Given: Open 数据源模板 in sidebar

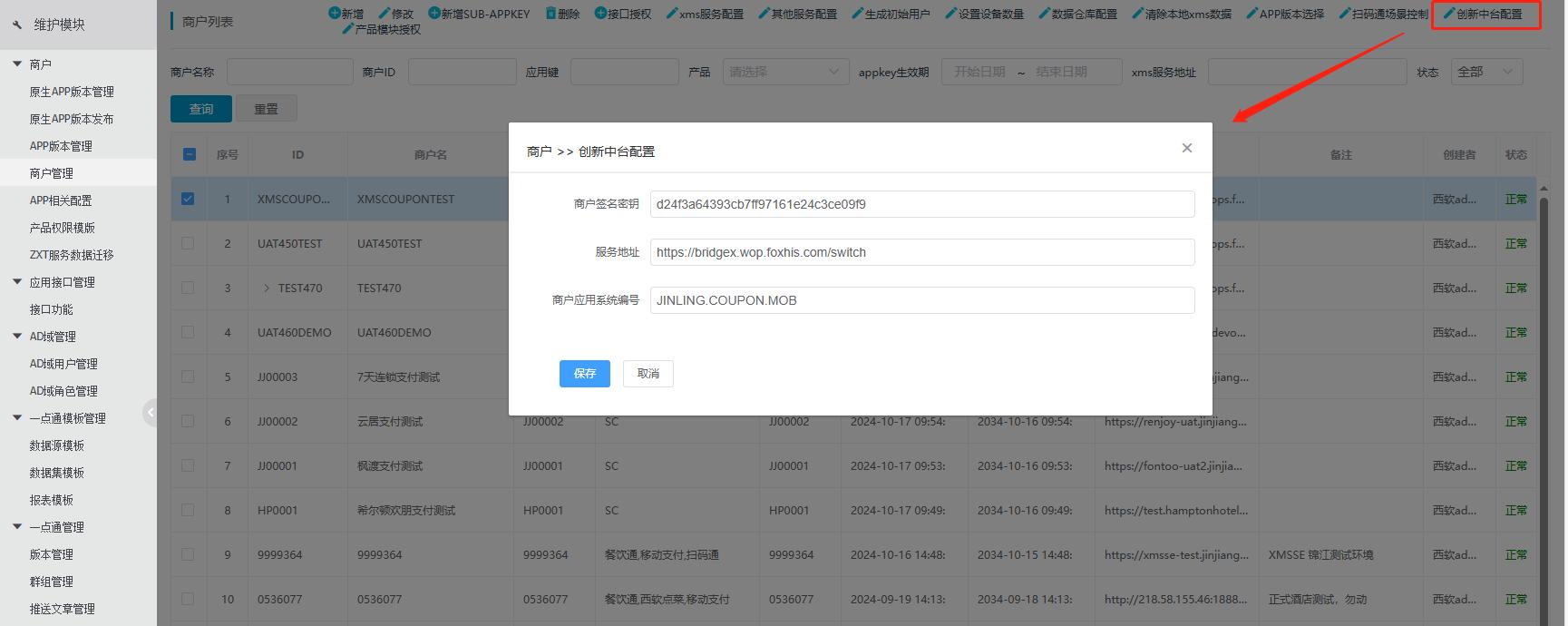Looking at the screenshot, I should point(57,445).
